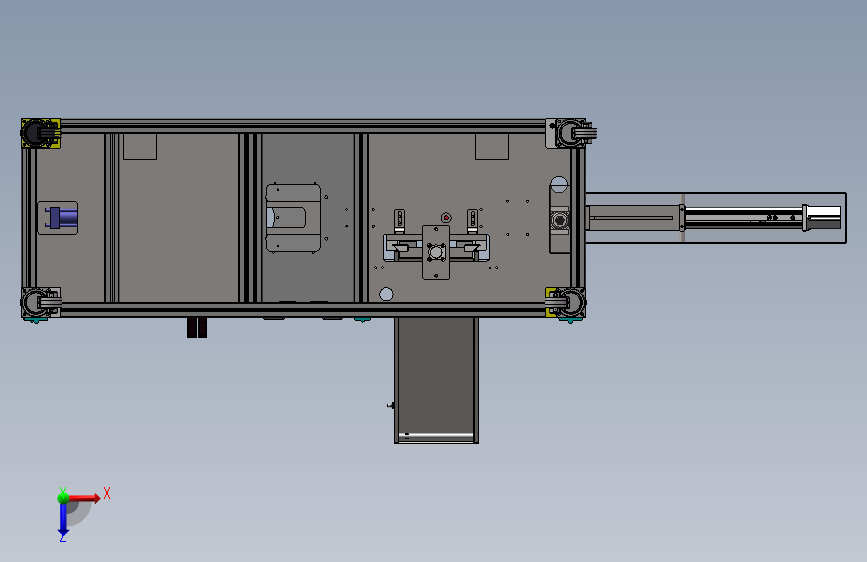The image size is (867, 562).
Task: Select the two black legs under the frame
Action: coord(197,327)
